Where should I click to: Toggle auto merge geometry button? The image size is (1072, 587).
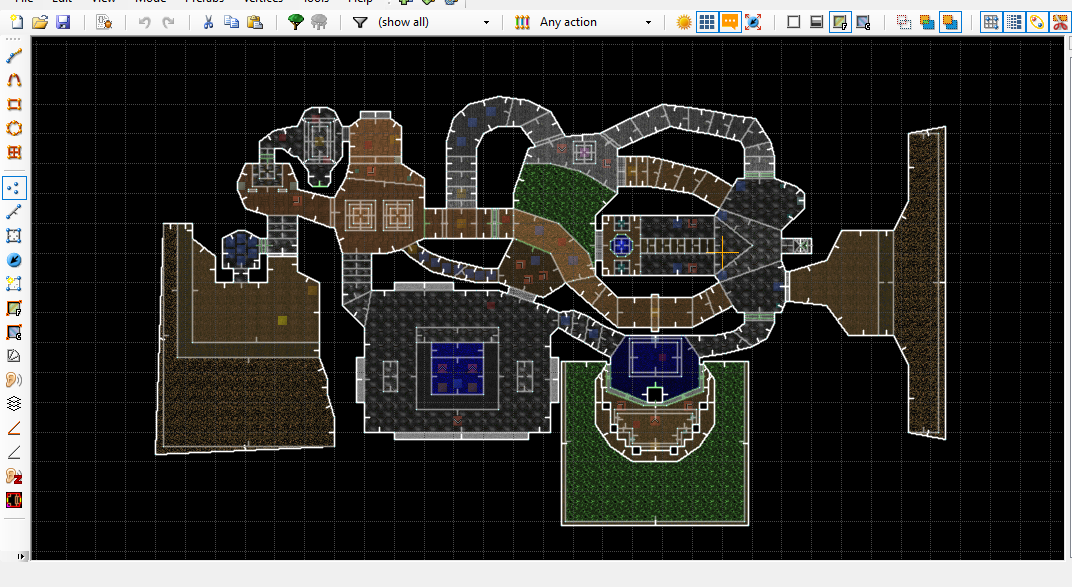tap(1037, 22)
